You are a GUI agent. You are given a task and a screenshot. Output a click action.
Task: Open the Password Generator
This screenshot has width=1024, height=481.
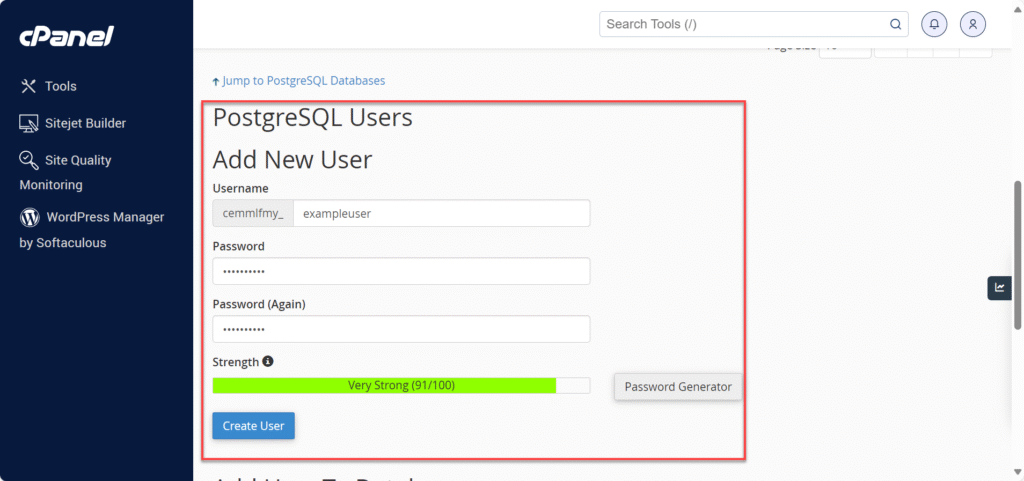coord(678,387)
